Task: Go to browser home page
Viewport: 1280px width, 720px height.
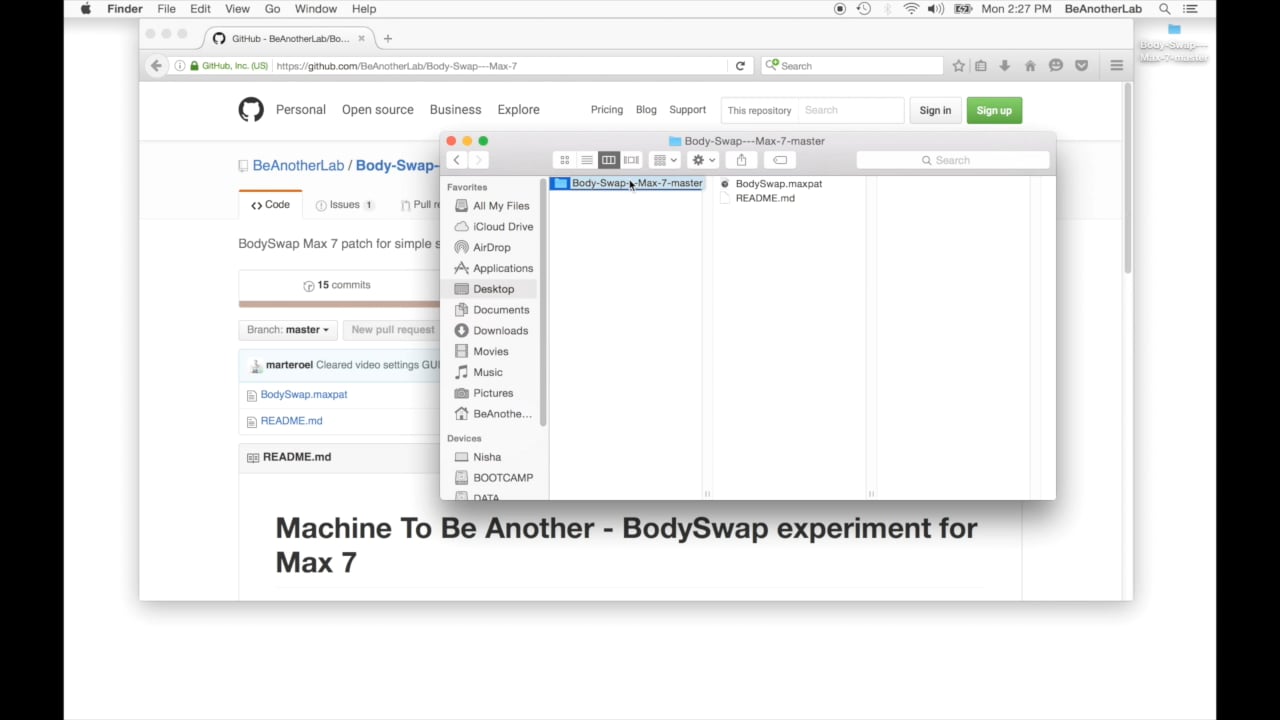Action: [1030, 66]
